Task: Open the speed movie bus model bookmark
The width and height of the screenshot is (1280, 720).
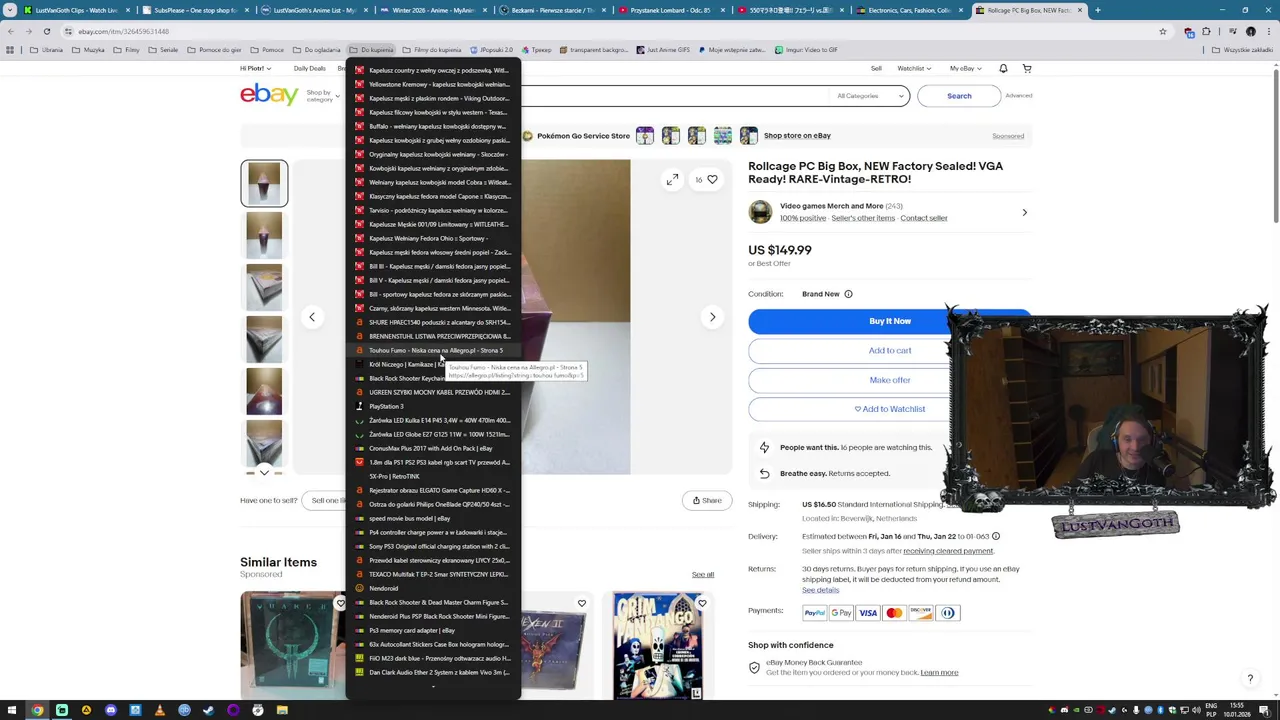Action: point(433,519)
